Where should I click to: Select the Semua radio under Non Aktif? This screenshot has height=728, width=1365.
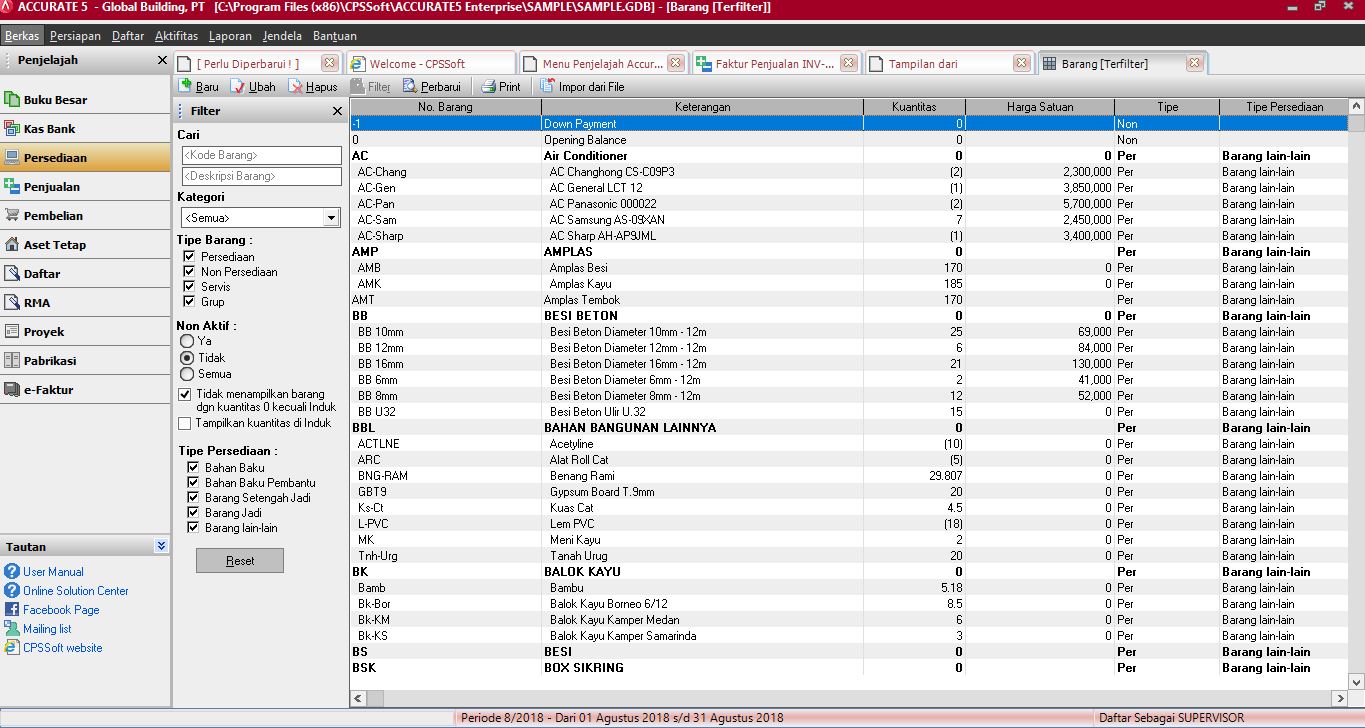pyautogui.click(x=187, y=374)
